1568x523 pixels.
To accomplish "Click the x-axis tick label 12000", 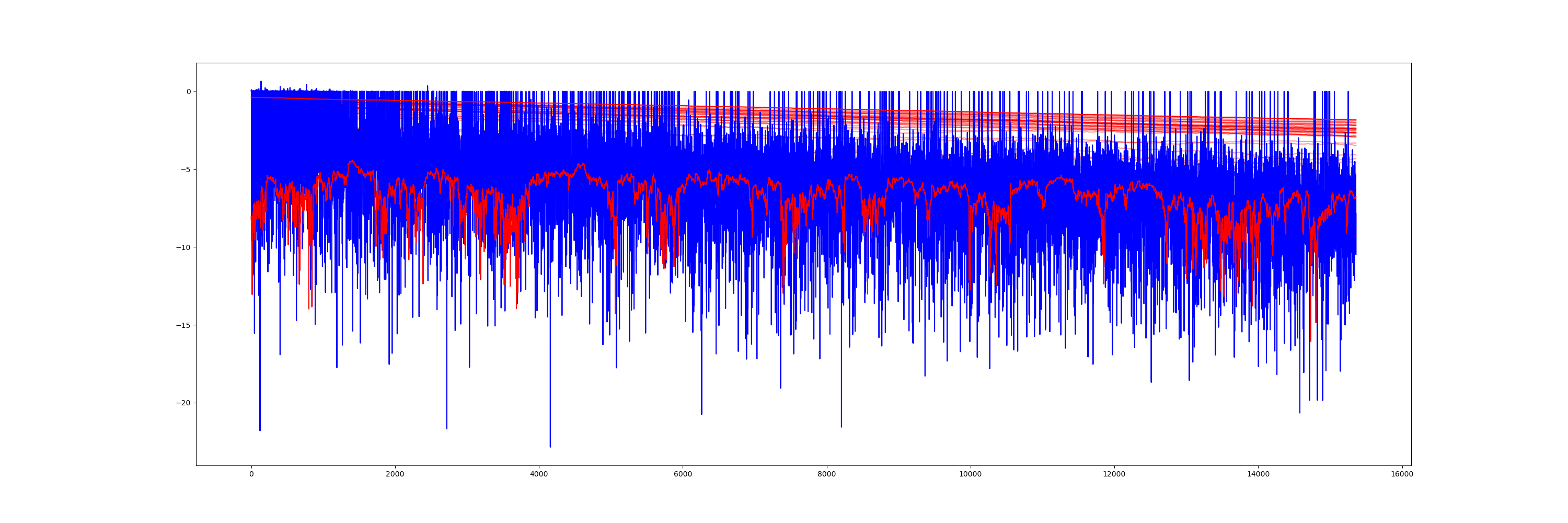I will click(x=1114, y=474).
